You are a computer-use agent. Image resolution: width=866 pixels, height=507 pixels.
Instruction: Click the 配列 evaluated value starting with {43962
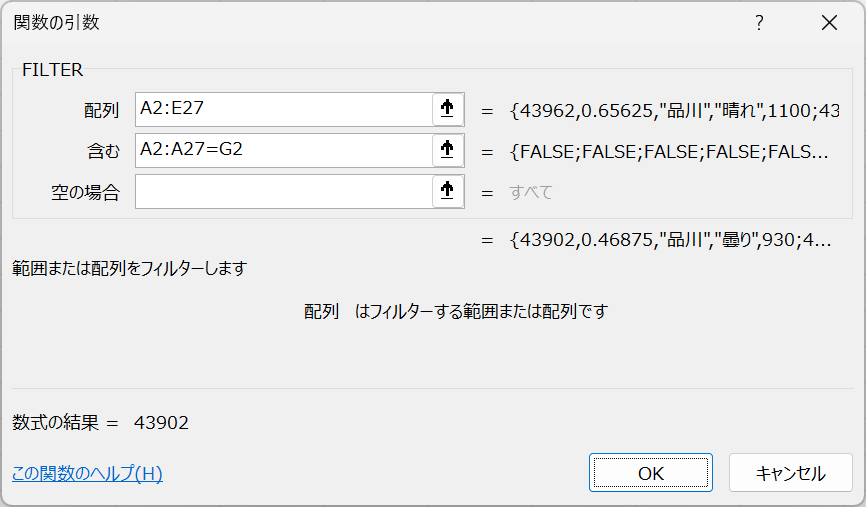674,110
